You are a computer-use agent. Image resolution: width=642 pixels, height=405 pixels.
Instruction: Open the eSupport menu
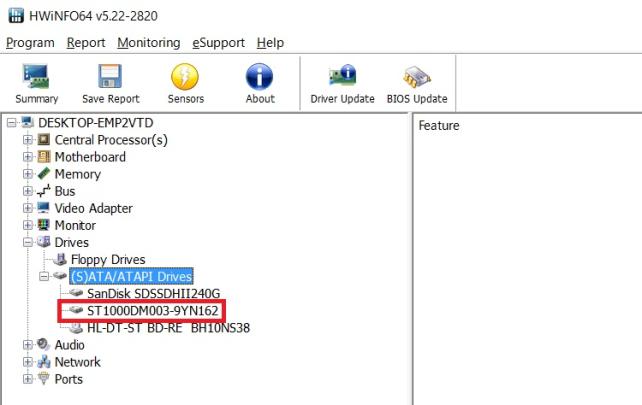[x=219, y=43]
